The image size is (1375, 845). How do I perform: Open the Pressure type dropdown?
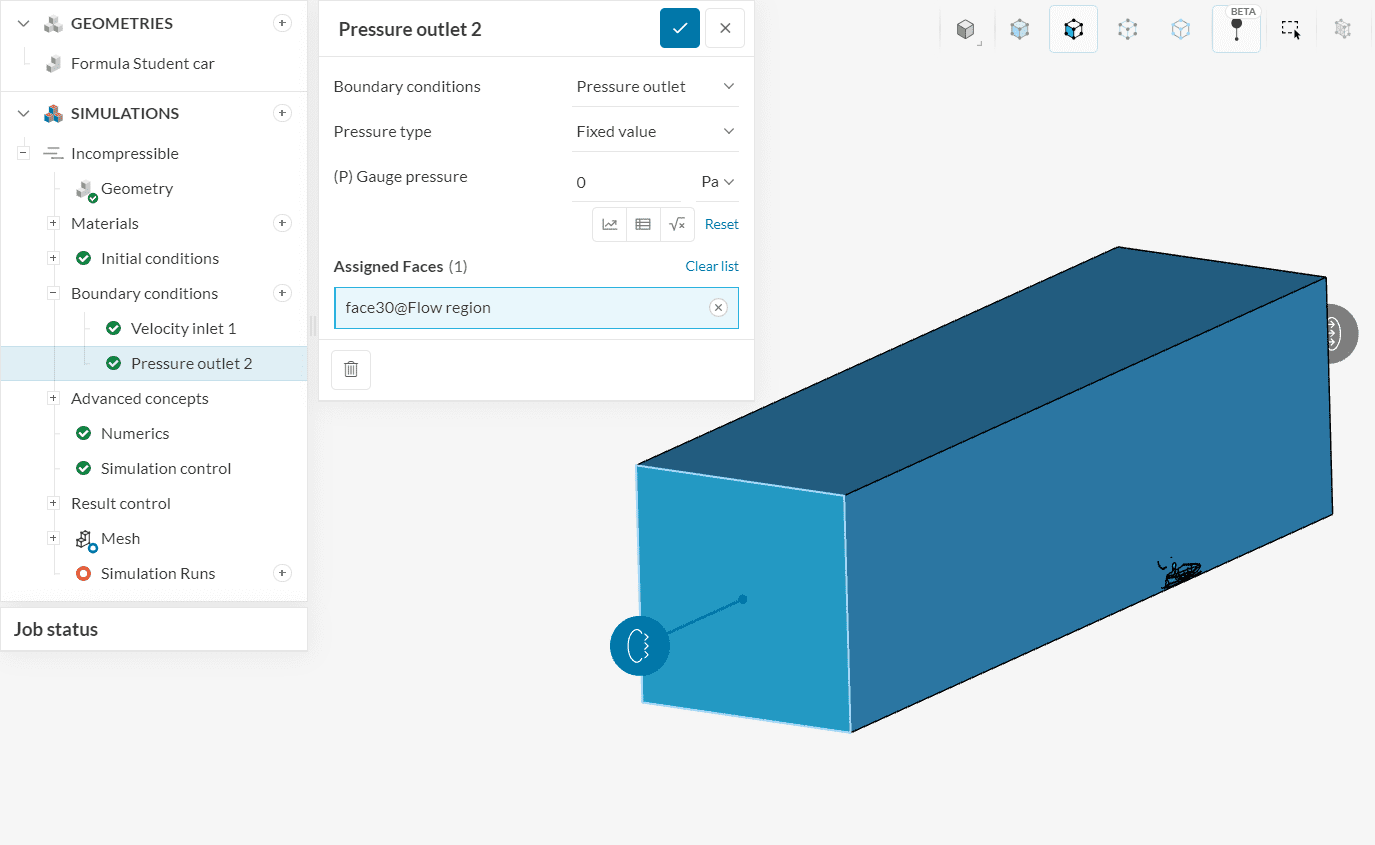[x=655, y=132]
